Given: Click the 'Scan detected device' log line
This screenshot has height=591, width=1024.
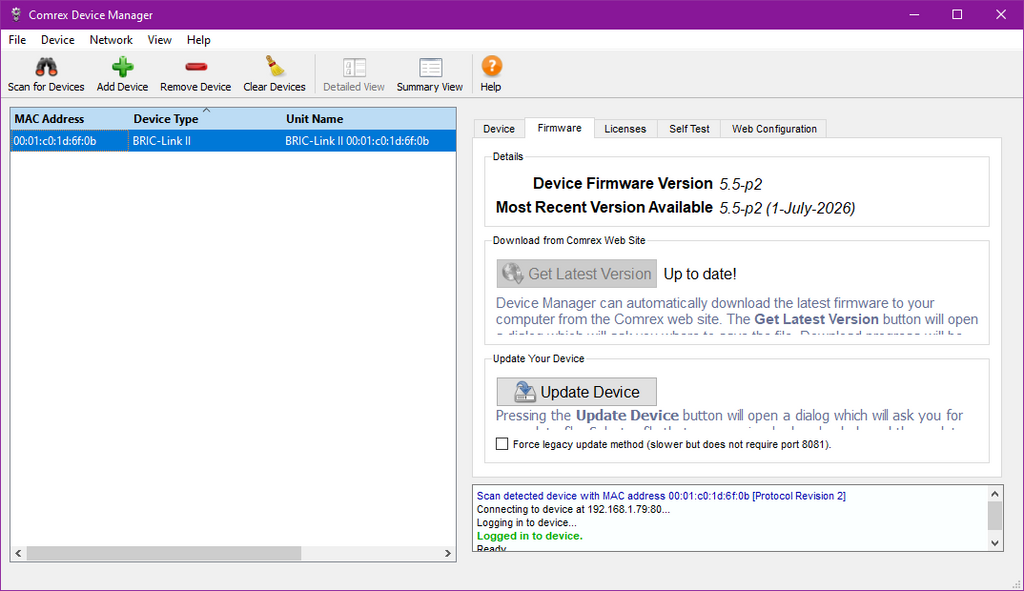Looking at the screenshot, I should (x=661, y=496).
